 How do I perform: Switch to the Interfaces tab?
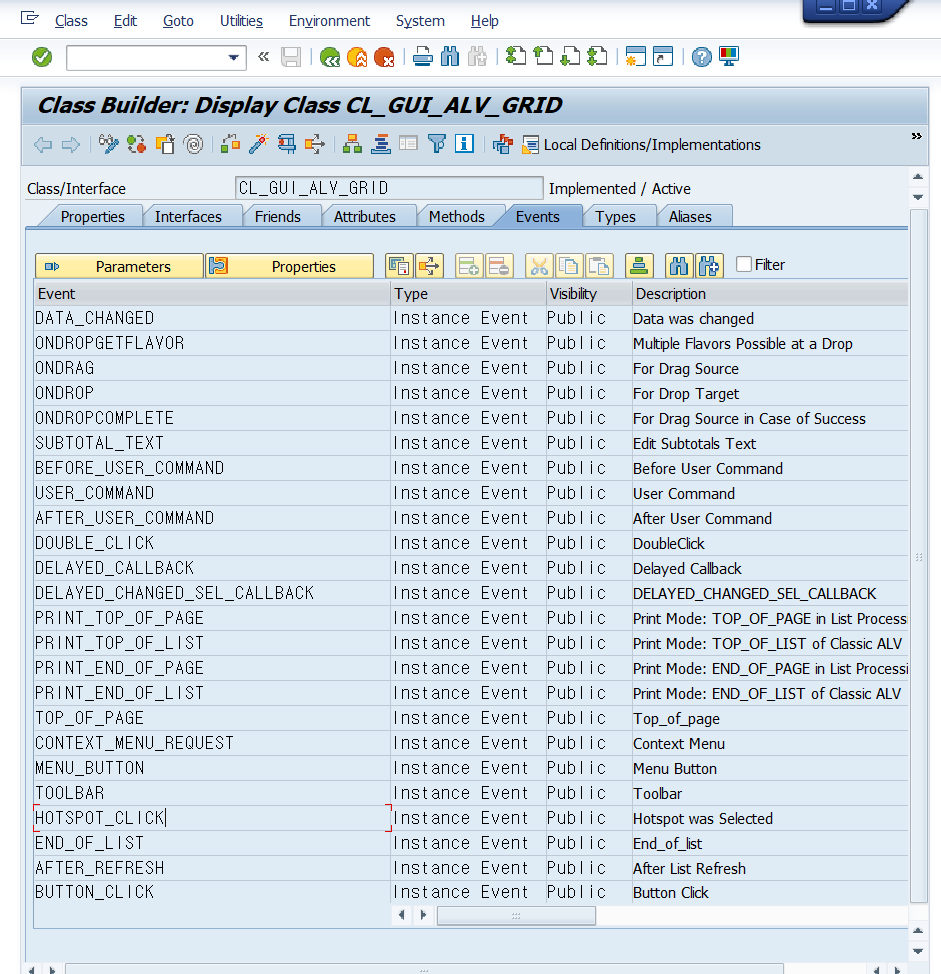tap(188, 217)
